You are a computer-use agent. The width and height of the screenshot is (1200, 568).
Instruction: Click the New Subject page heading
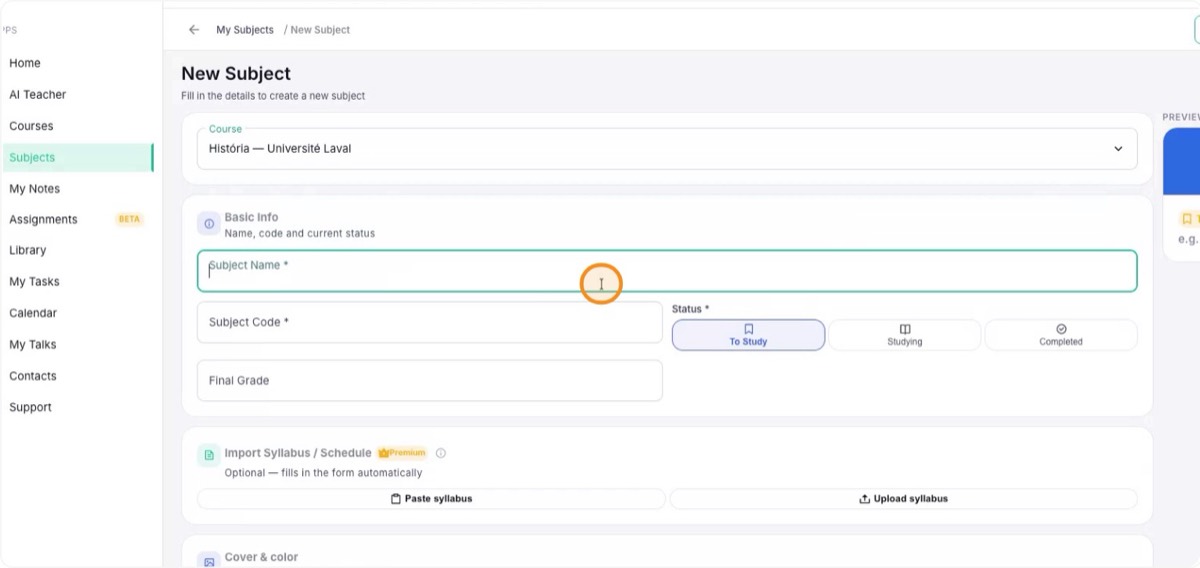click(x=236, y=74)
